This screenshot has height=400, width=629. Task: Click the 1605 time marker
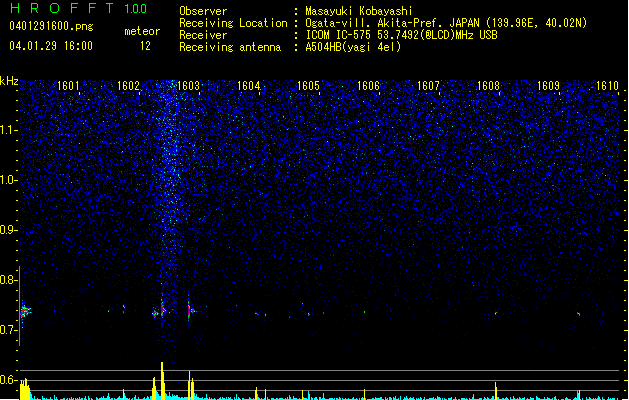click(308, 86)
